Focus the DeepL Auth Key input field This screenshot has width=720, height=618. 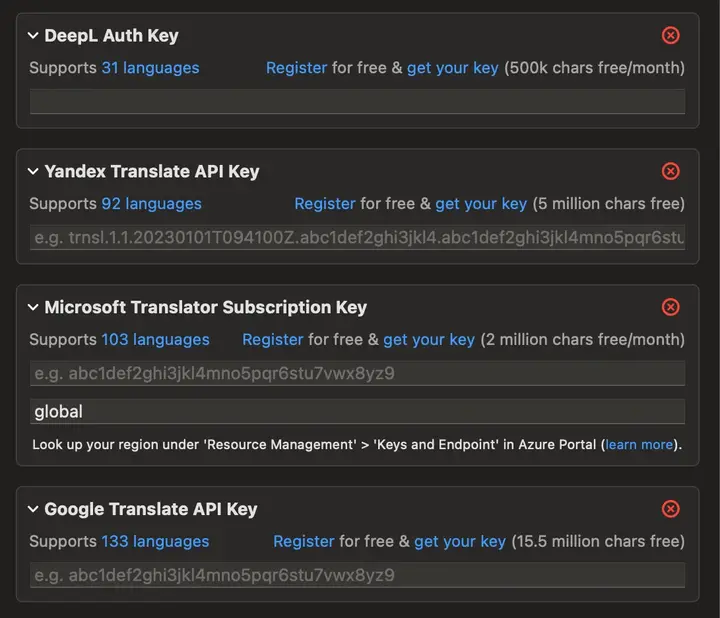pos(358,101)
